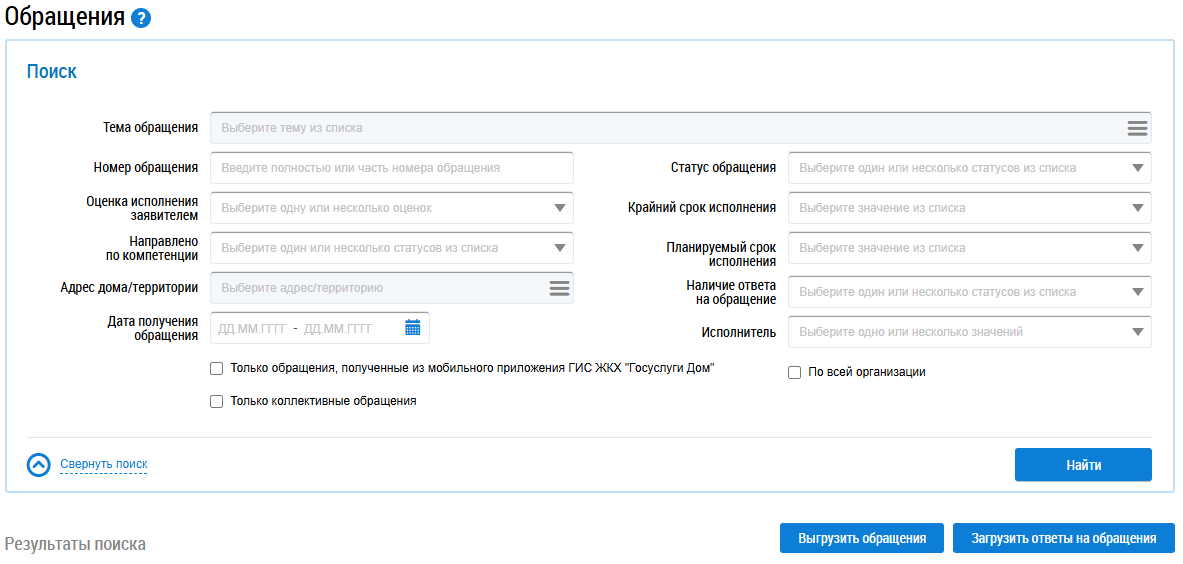This screenshot has width=1183, height=564.
Task: Click the Загрузить ответы на обращения button
Action: pos(1063,538)
